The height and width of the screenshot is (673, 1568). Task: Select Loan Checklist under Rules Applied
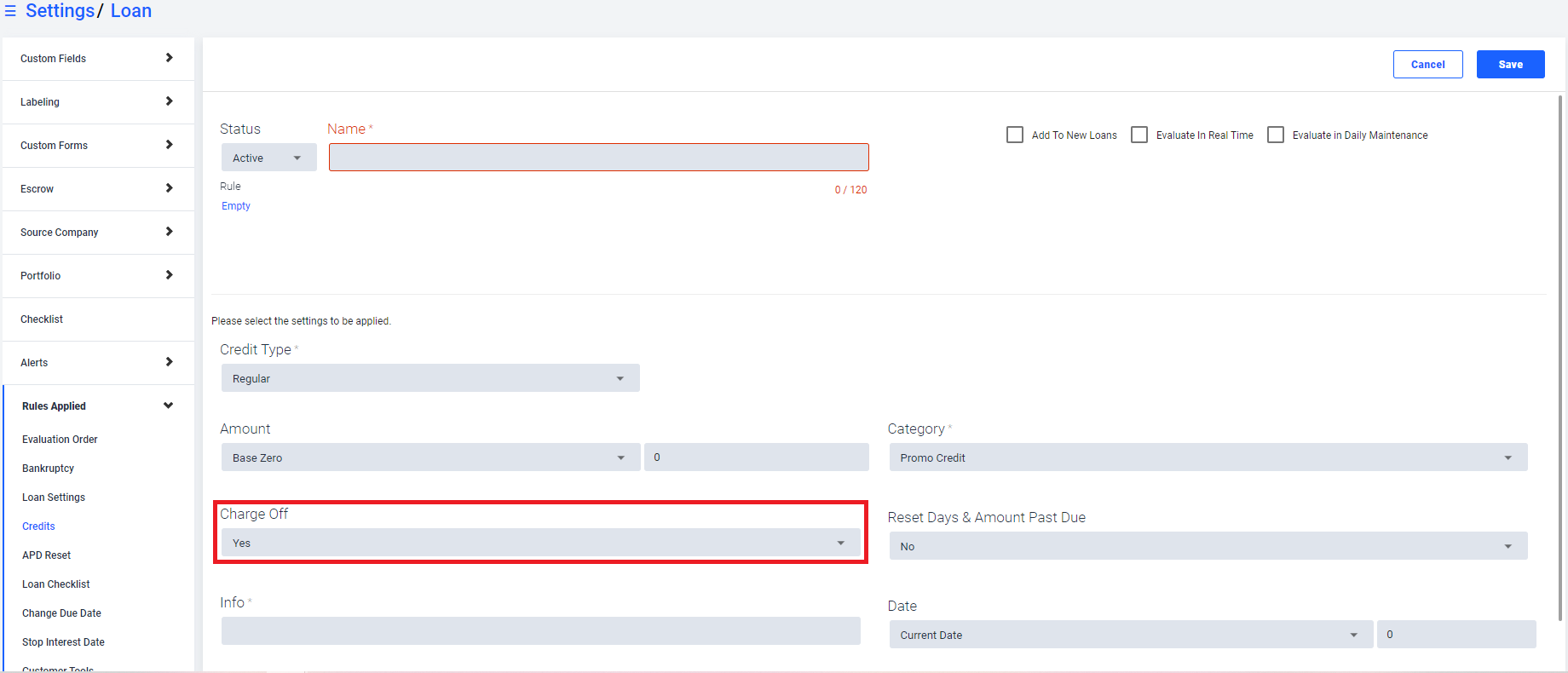tap(56, 584)
